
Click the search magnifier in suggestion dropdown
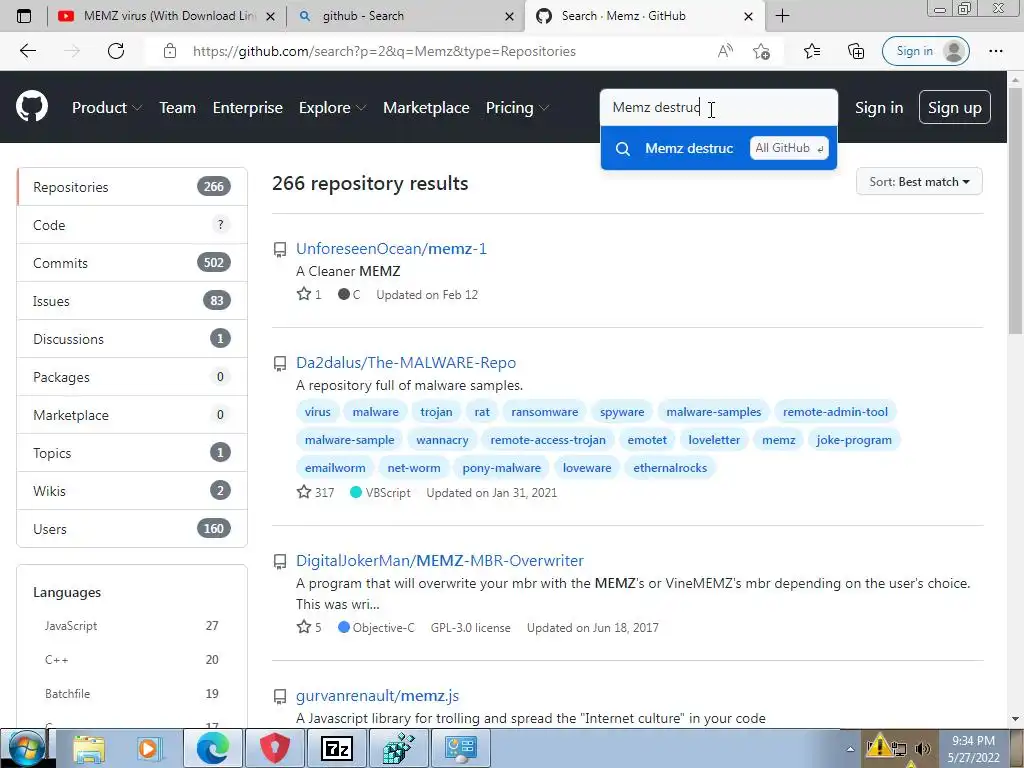coord(623,149)
